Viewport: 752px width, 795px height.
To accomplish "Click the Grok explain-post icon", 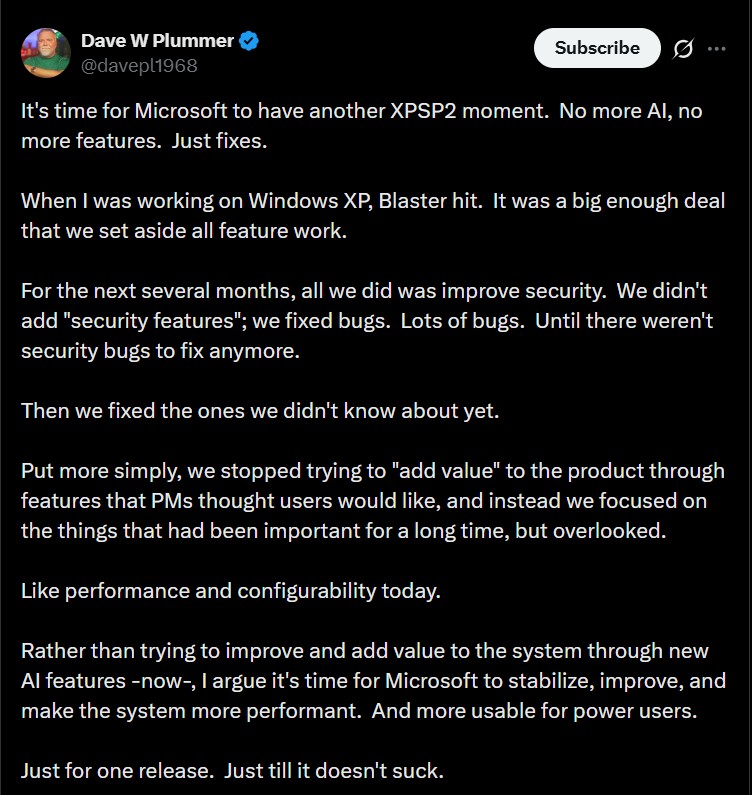I will click(683, 48).
